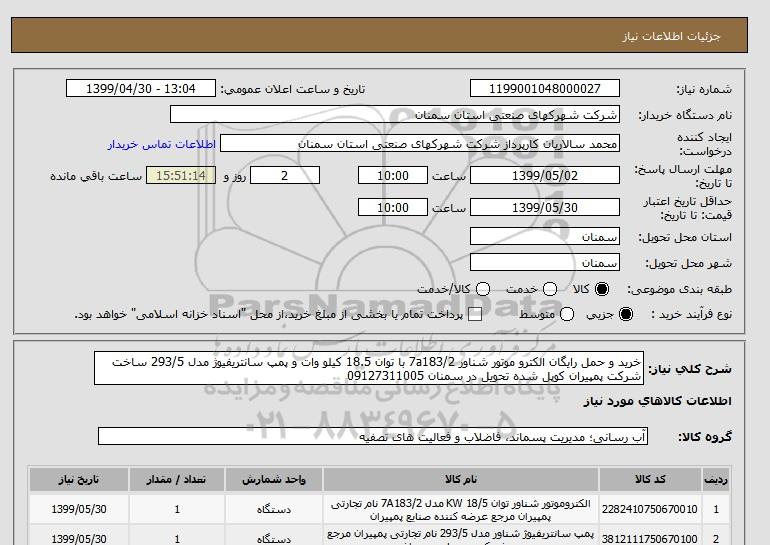
Task: Click product code 2282410750670010
Action: 650,510
